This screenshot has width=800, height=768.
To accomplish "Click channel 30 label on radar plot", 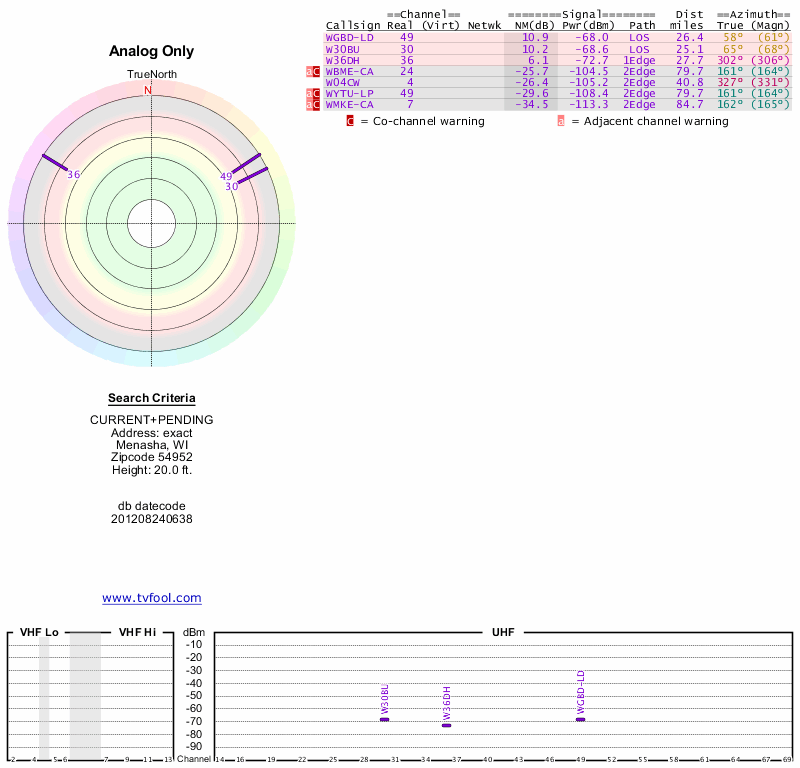I will point(232,187).
